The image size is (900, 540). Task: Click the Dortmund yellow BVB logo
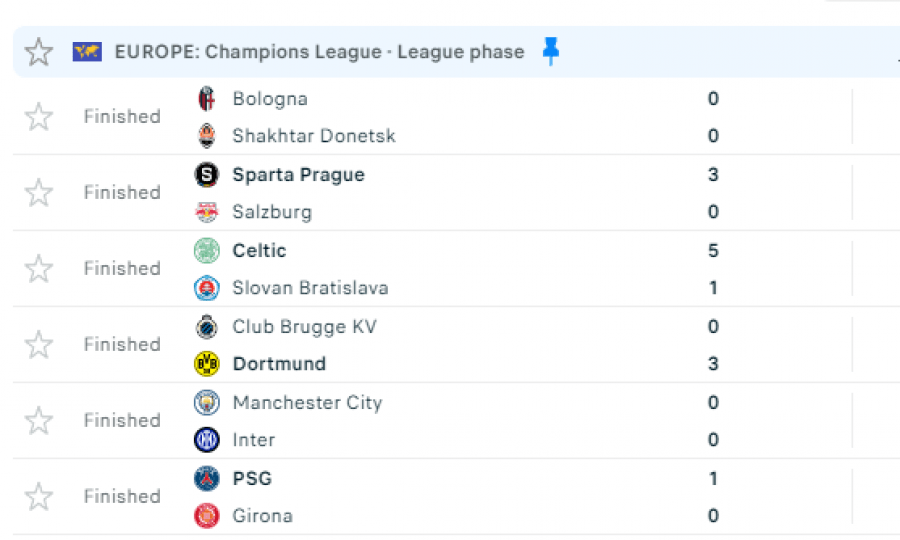pos(206,364)
